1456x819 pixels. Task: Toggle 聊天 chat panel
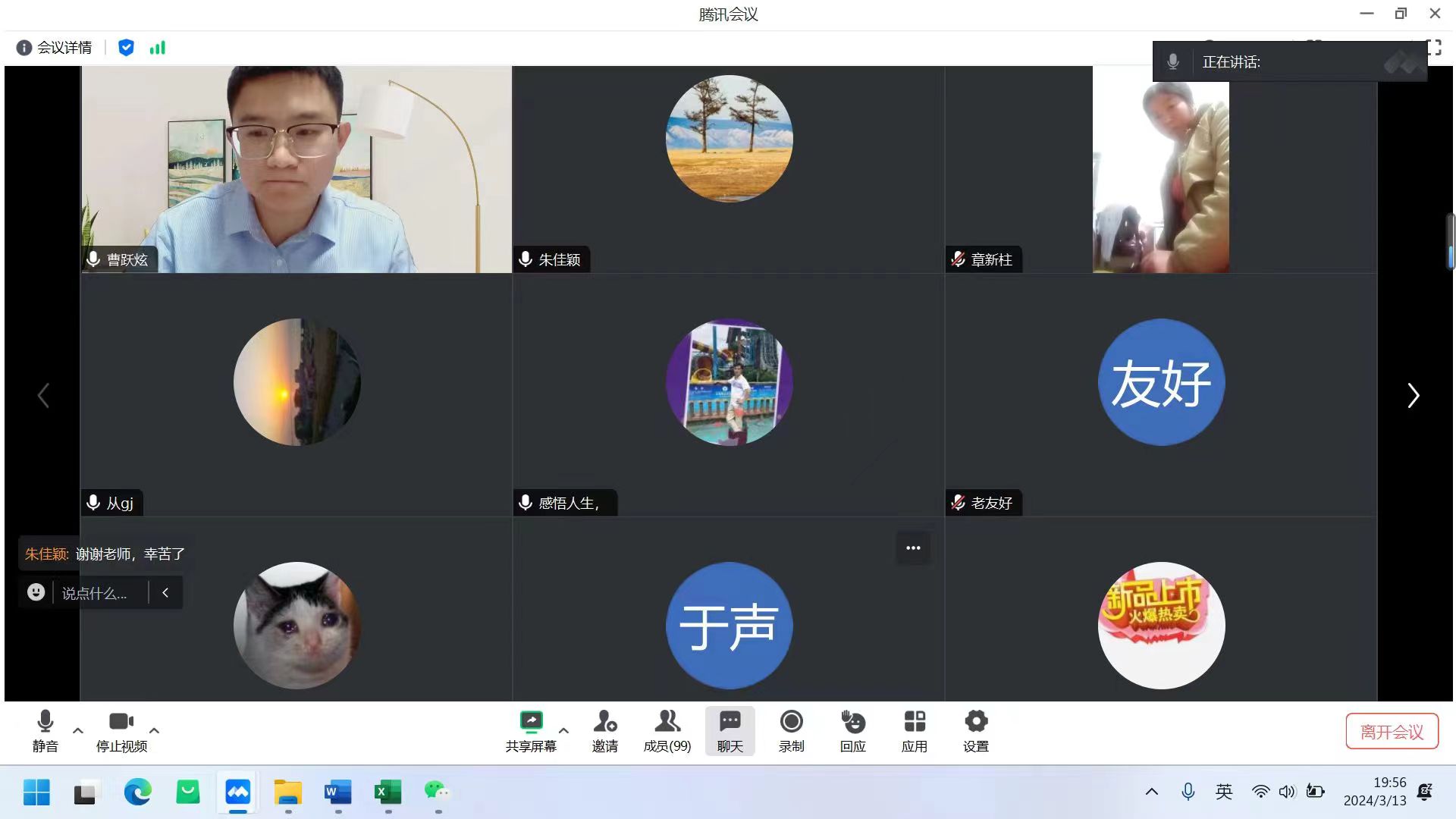point(730,731)
